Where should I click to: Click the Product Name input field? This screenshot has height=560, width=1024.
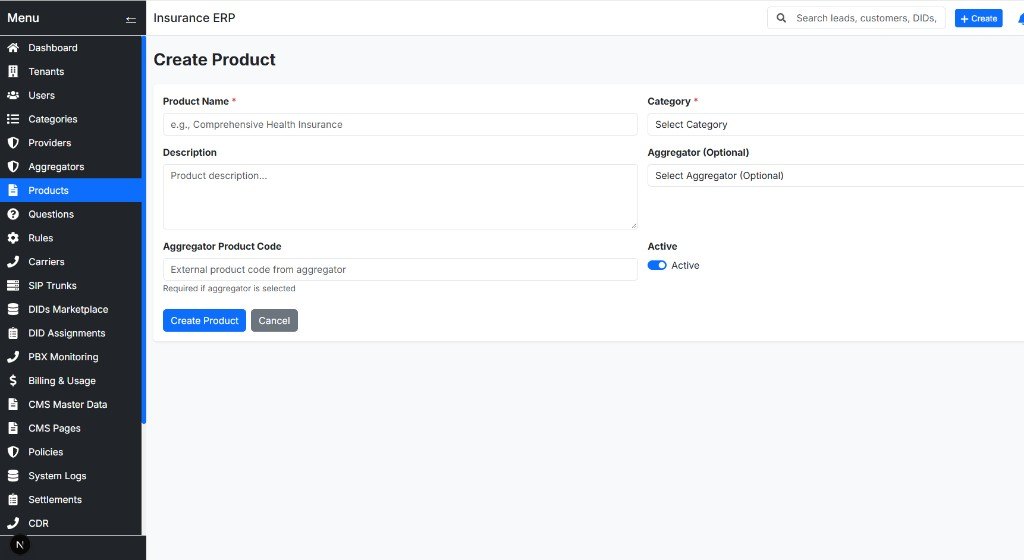coord(400,125)
